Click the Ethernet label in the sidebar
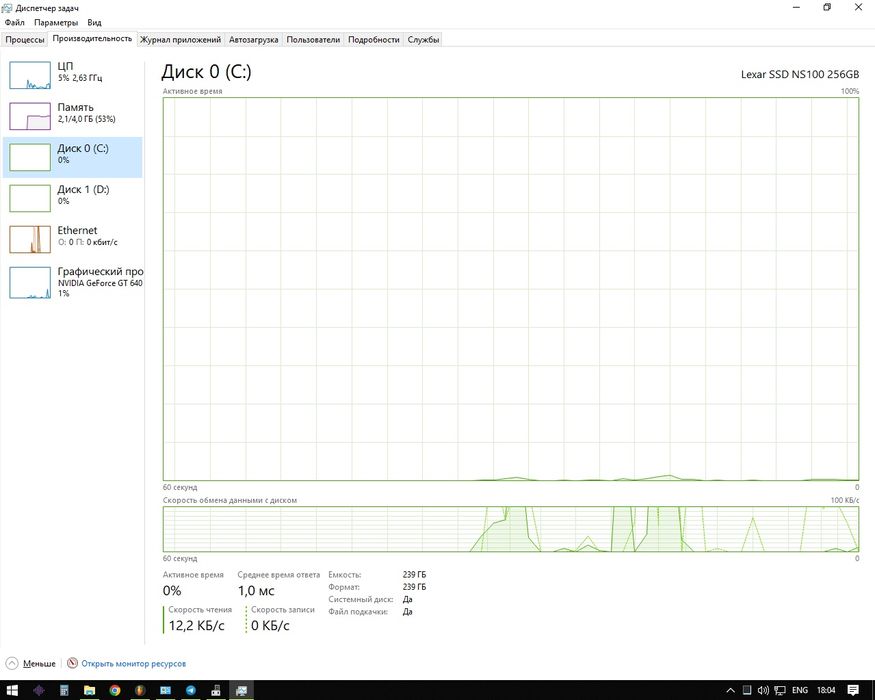This screenshot has height=700, width=875. coord(77,230)
